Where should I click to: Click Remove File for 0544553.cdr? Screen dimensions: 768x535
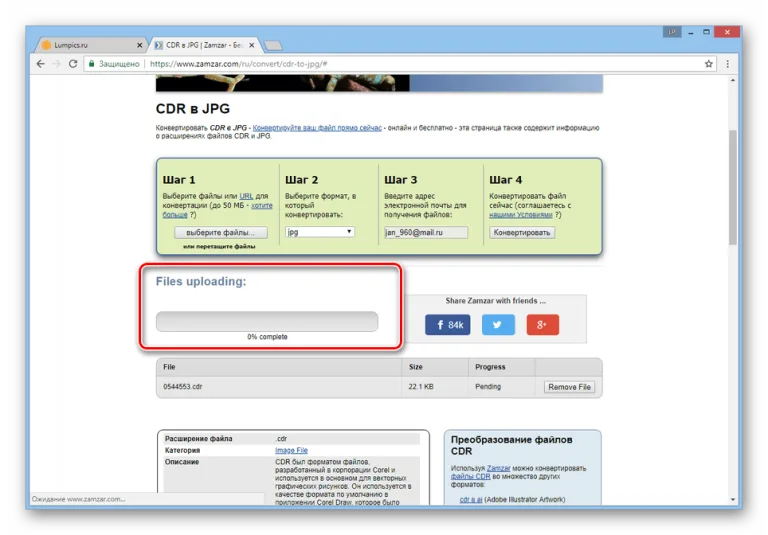point(569,387)
